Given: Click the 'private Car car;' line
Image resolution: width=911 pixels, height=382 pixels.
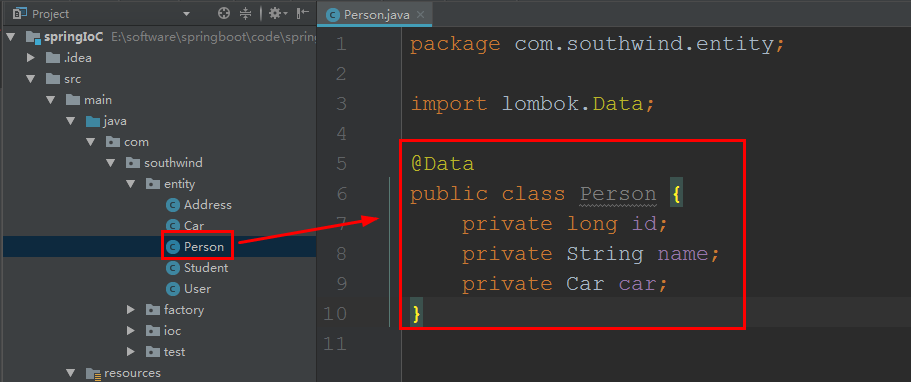Looking at the screenshot, I should tap(565, 284).
